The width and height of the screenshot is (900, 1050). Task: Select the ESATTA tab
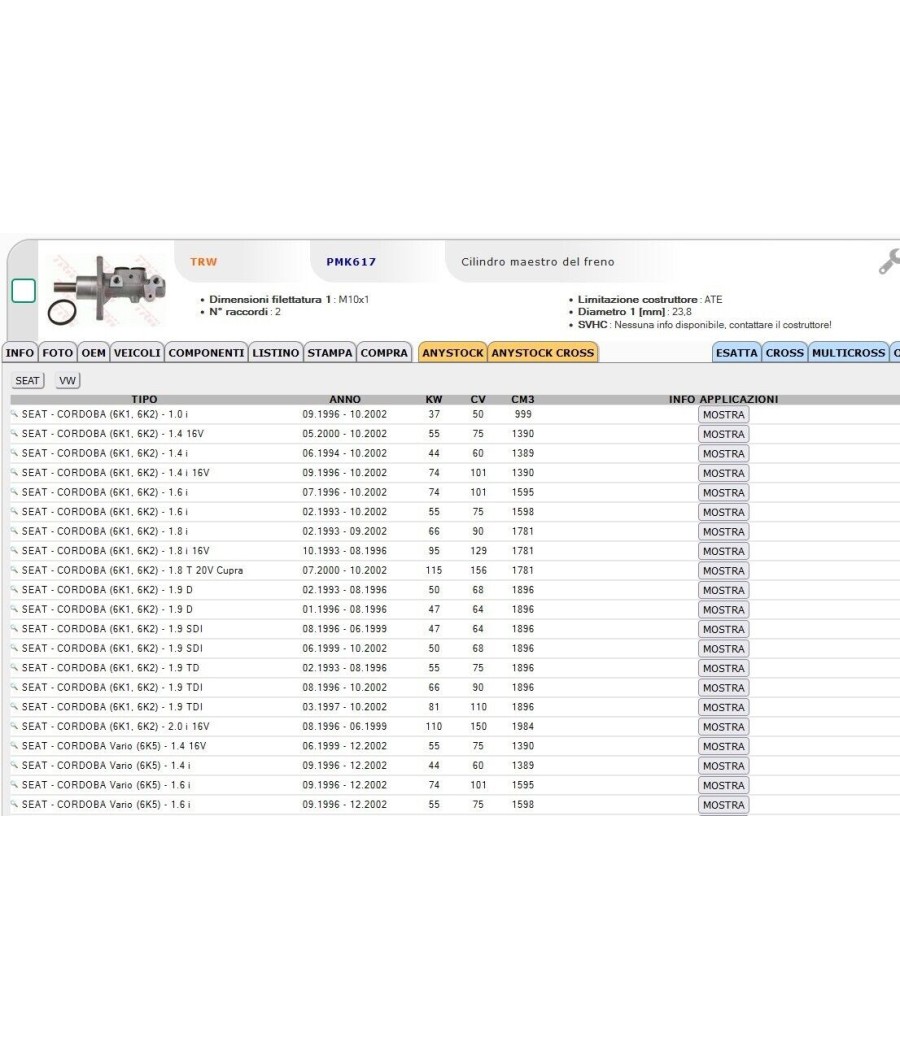(737, 353)
